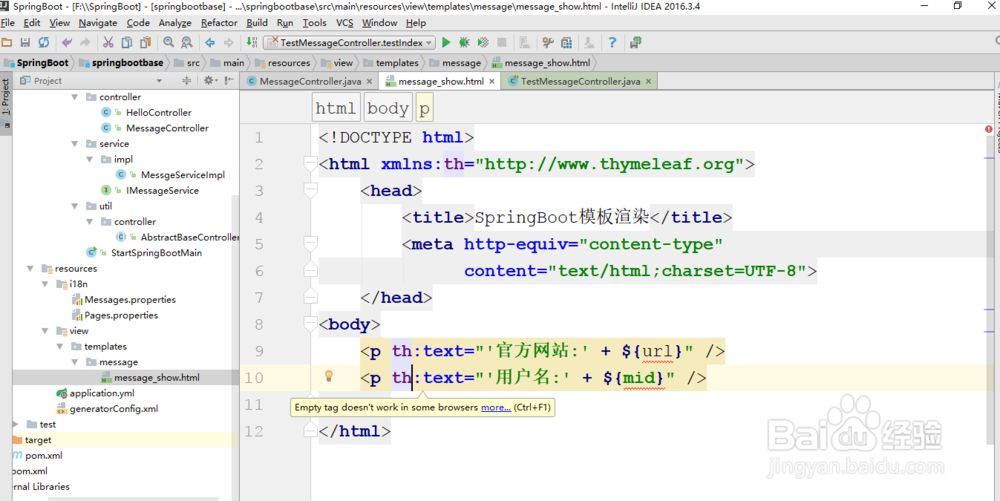The height and width of the screenshot is (501, 1000).
Task: Open Settings via the wrench icon
Action: coord(547,43)
